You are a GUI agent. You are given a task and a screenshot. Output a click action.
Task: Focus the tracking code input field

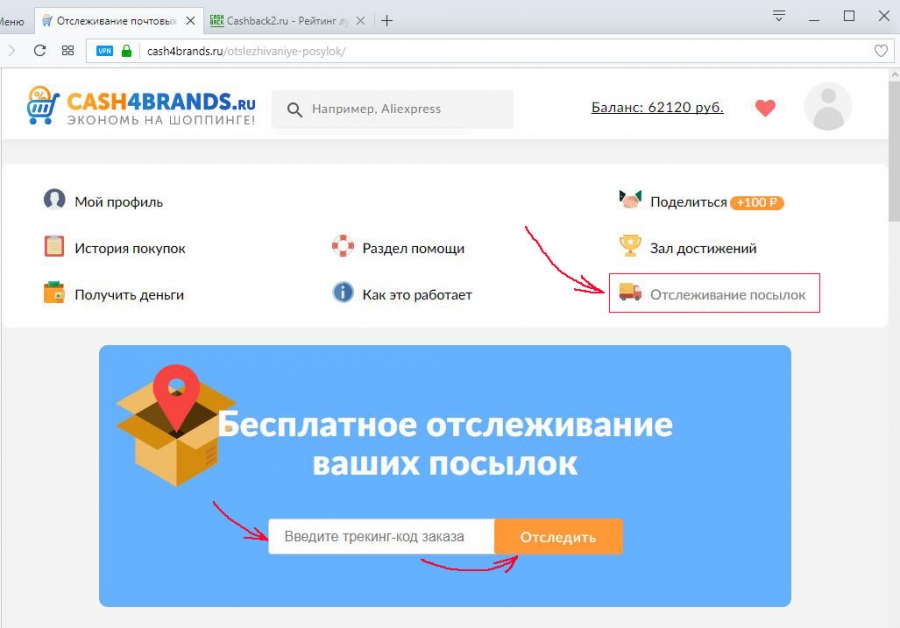point(381,537)
